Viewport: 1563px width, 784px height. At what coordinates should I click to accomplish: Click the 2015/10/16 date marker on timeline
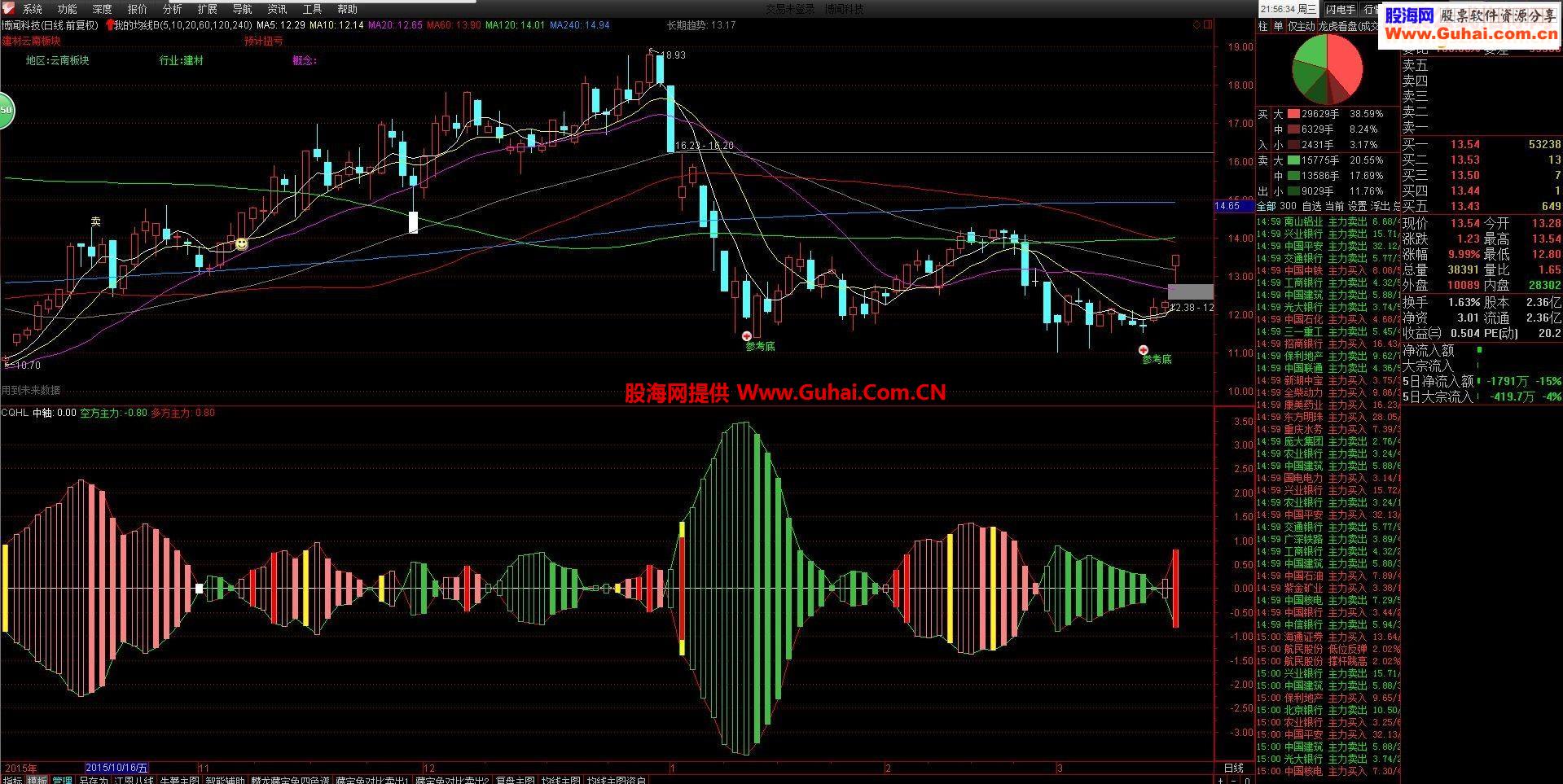coord(117,767)
